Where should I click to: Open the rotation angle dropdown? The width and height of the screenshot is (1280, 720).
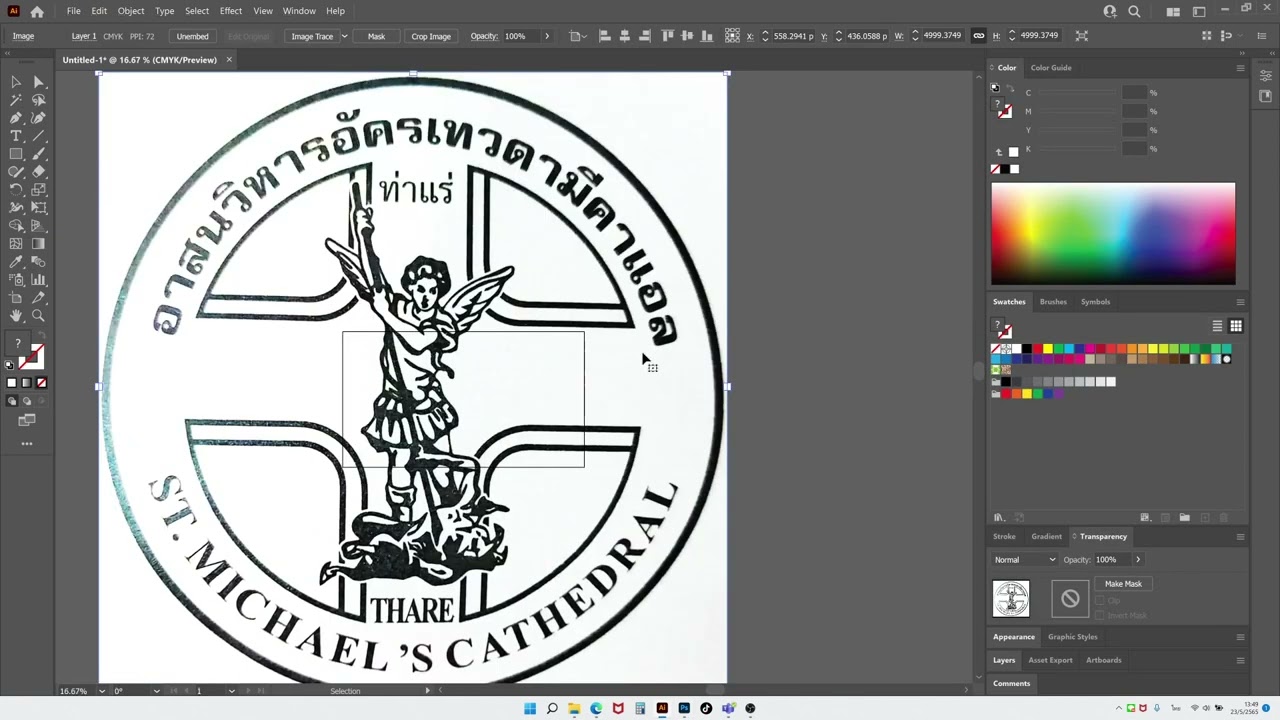click(156, 691)
